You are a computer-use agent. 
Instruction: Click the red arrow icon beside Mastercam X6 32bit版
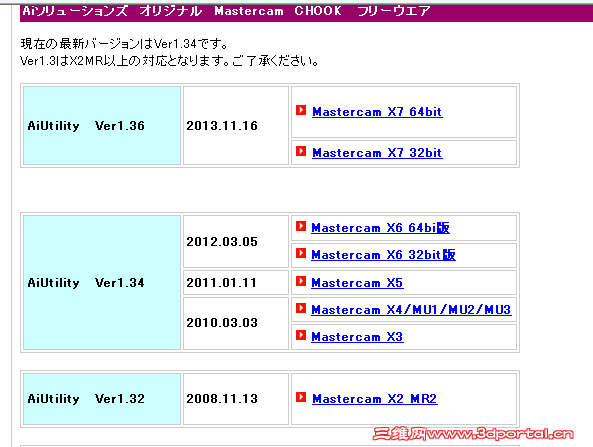[301, 253]
